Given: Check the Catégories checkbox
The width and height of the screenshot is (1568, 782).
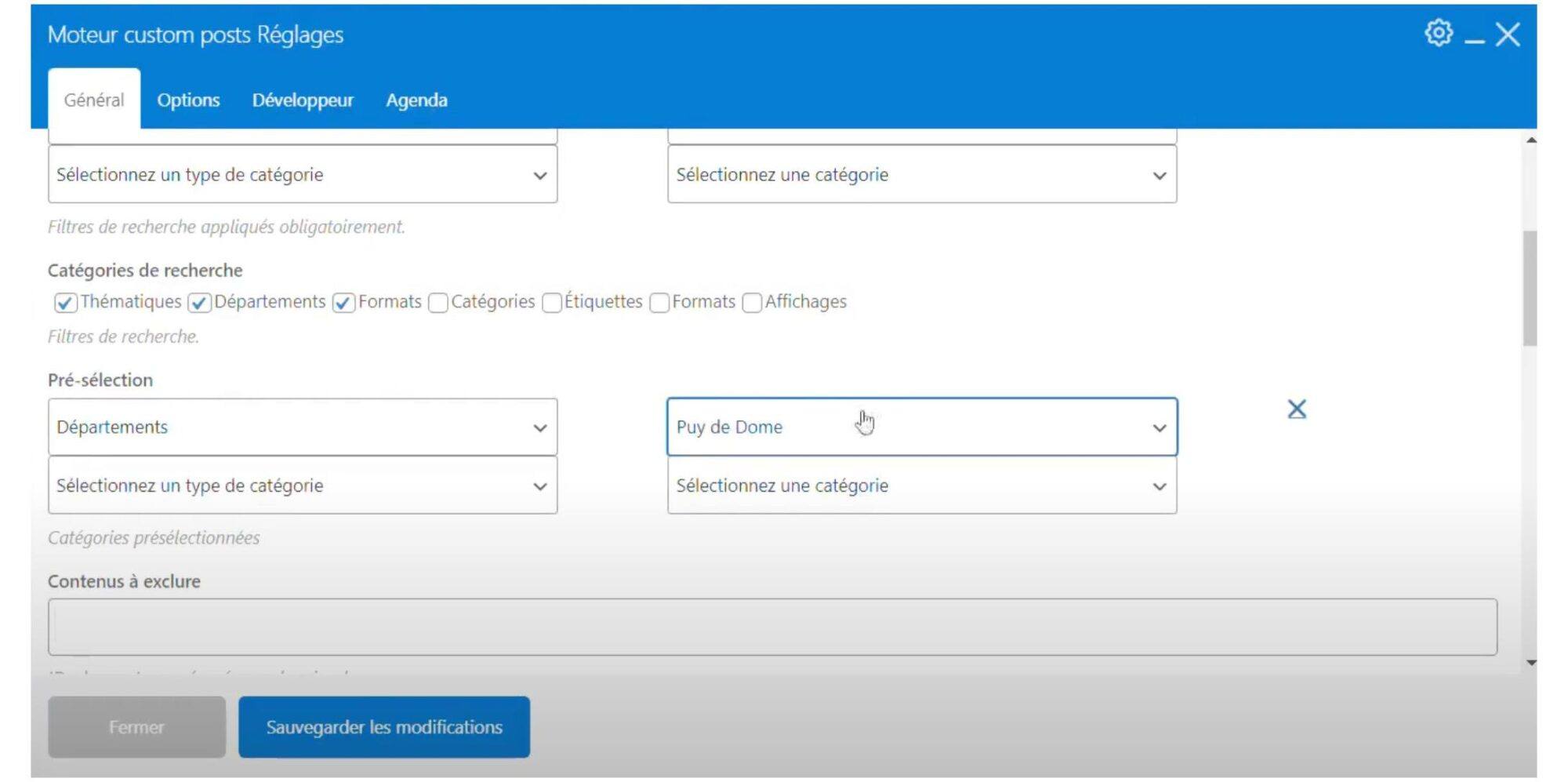Looking at the screenshot, I should [438, 303].
